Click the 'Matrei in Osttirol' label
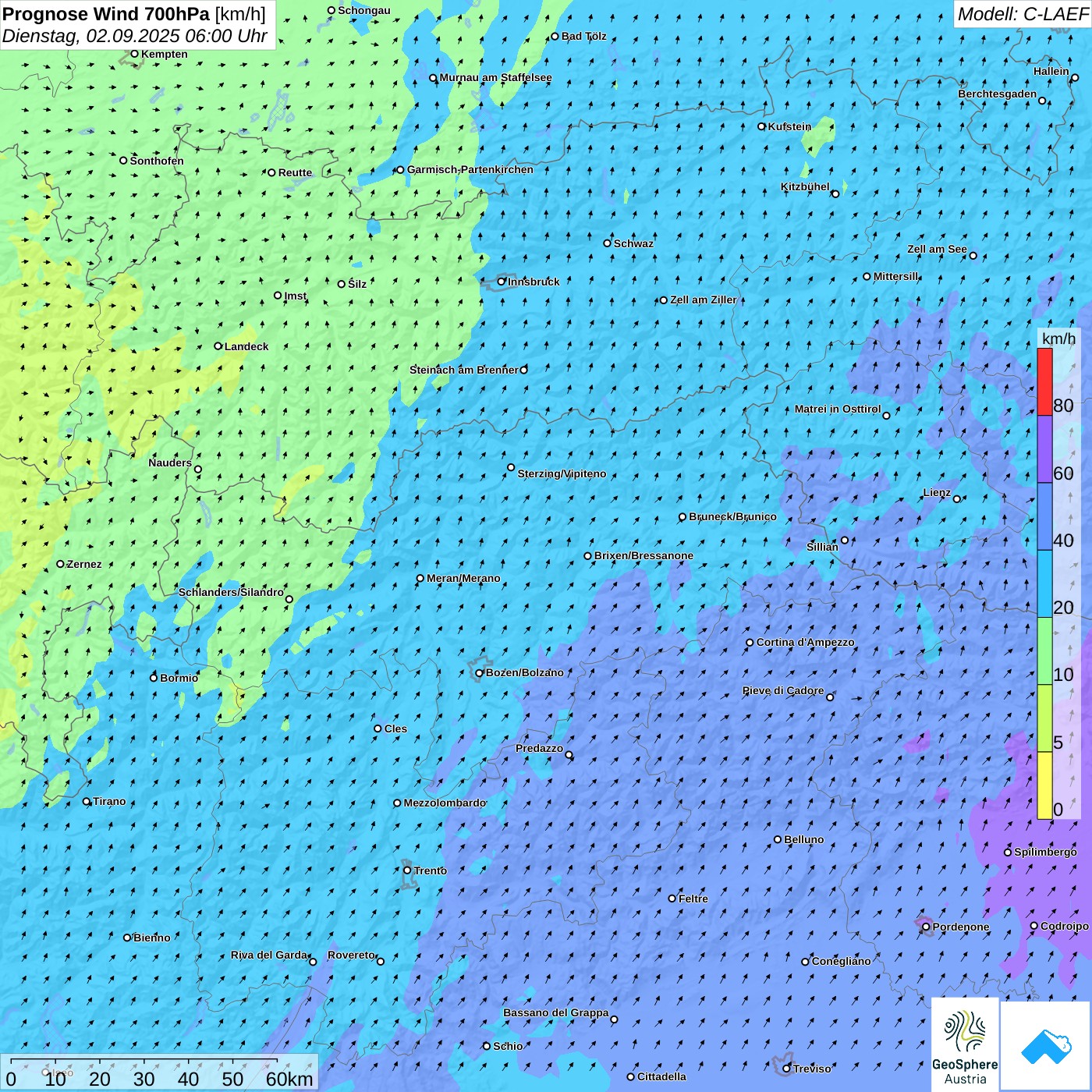This screenshot has width=1092, height=1092. click(838, 409)
